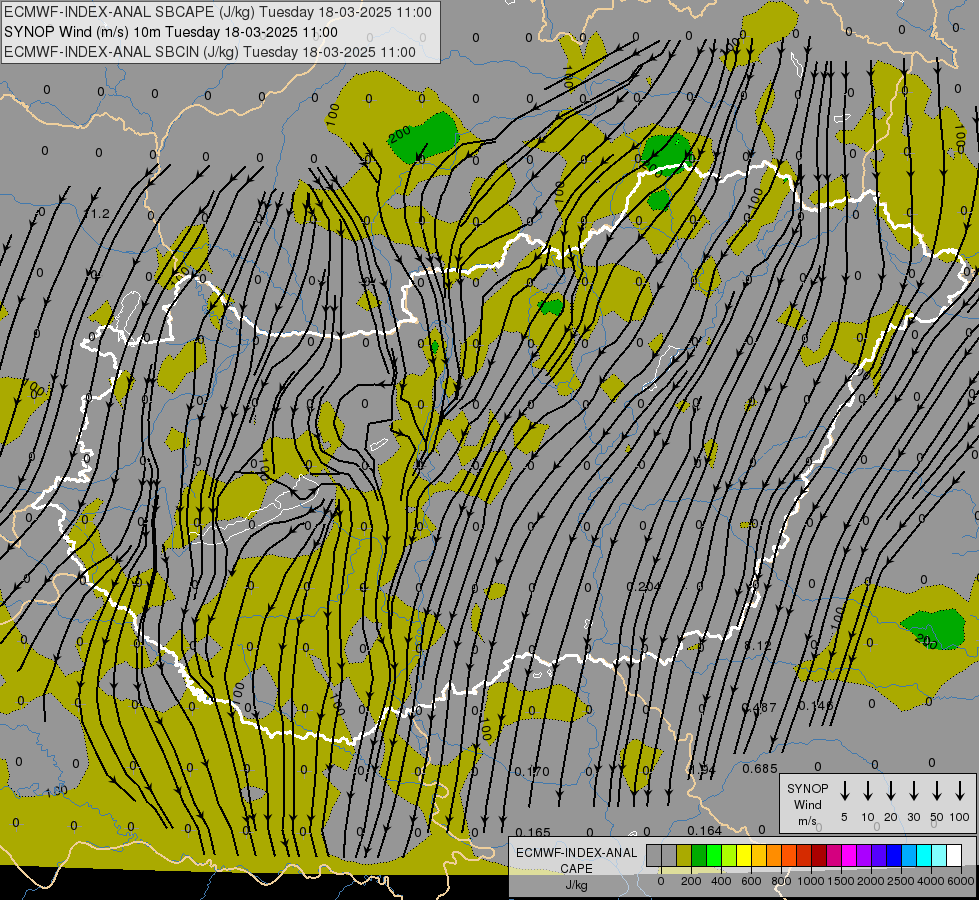
Task: Click the 1.94 value on the map
Action: pyautogui.click(x=702, y=769)
